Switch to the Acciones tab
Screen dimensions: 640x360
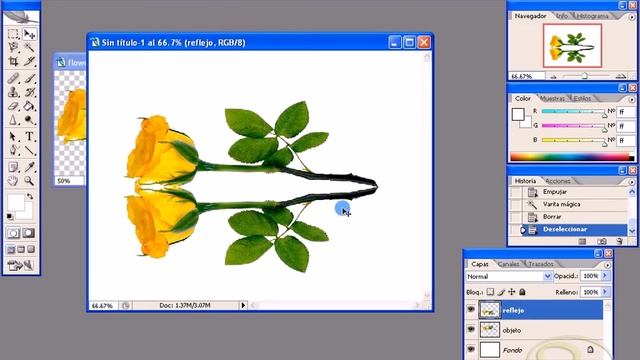pyautogui.click(x=558, y=181)
